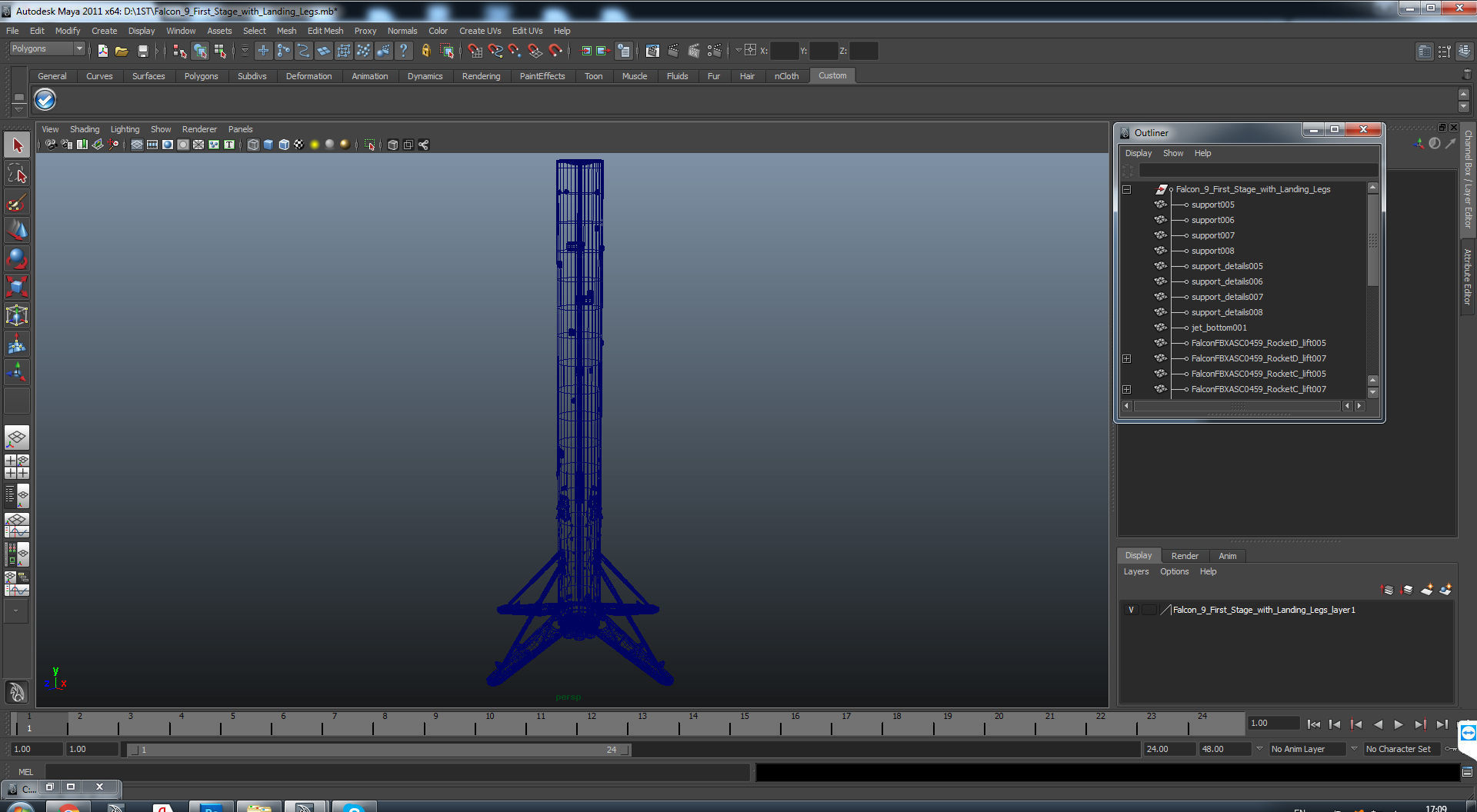Create layer from selected objects icon

[1446, 590]
